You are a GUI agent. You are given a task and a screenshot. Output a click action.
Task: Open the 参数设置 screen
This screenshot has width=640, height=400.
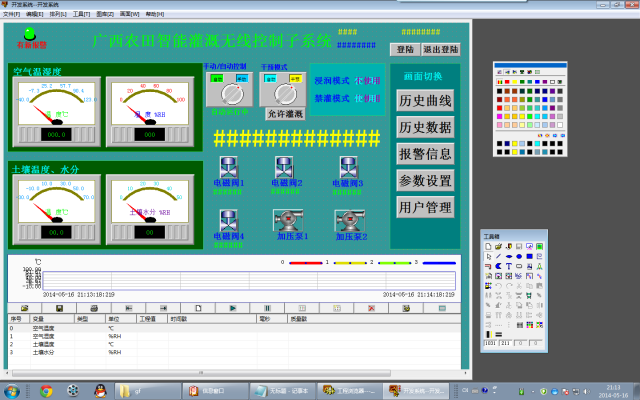point(425,180)
